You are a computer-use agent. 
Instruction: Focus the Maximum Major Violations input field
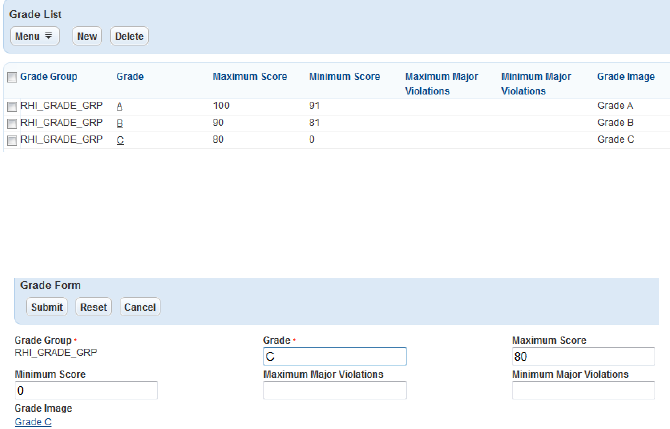pos(335,390)
